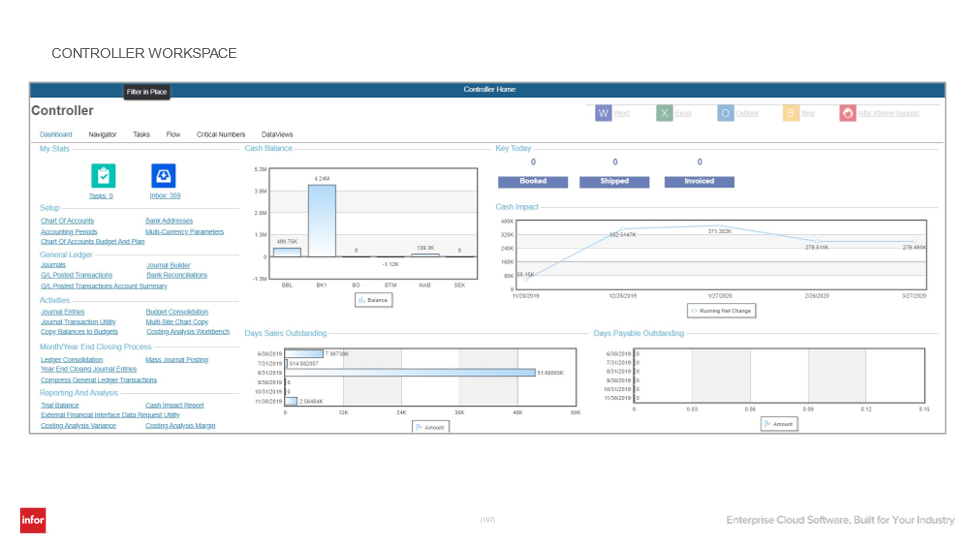The height and width of the screenshot is (548, 975).
Task: Open the Journal Builder link
Action: click(x=168, y=265)
